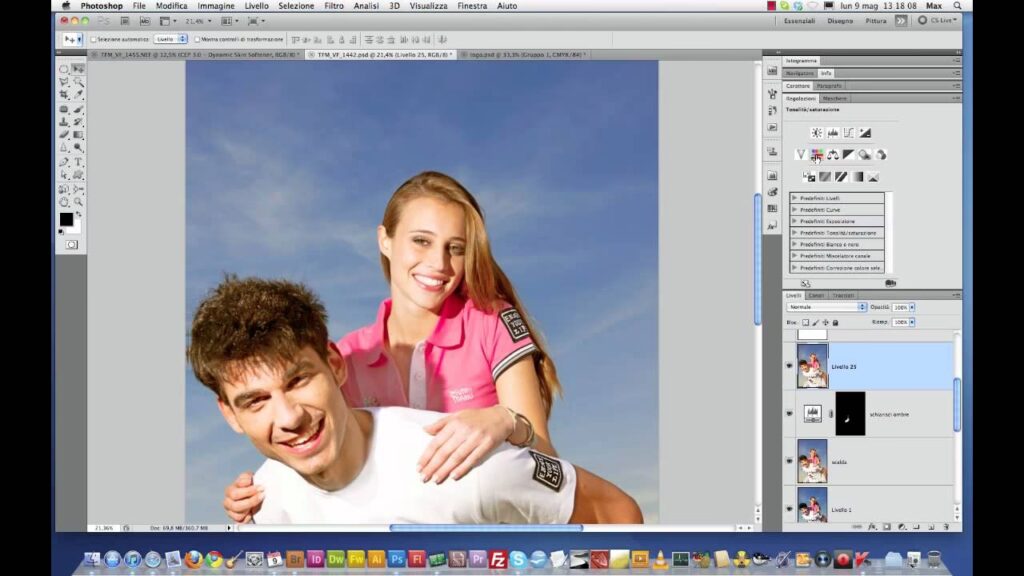Open the Normale blend mode dropdown
The height and width of the screenshot is (576, 1024).
826,307
